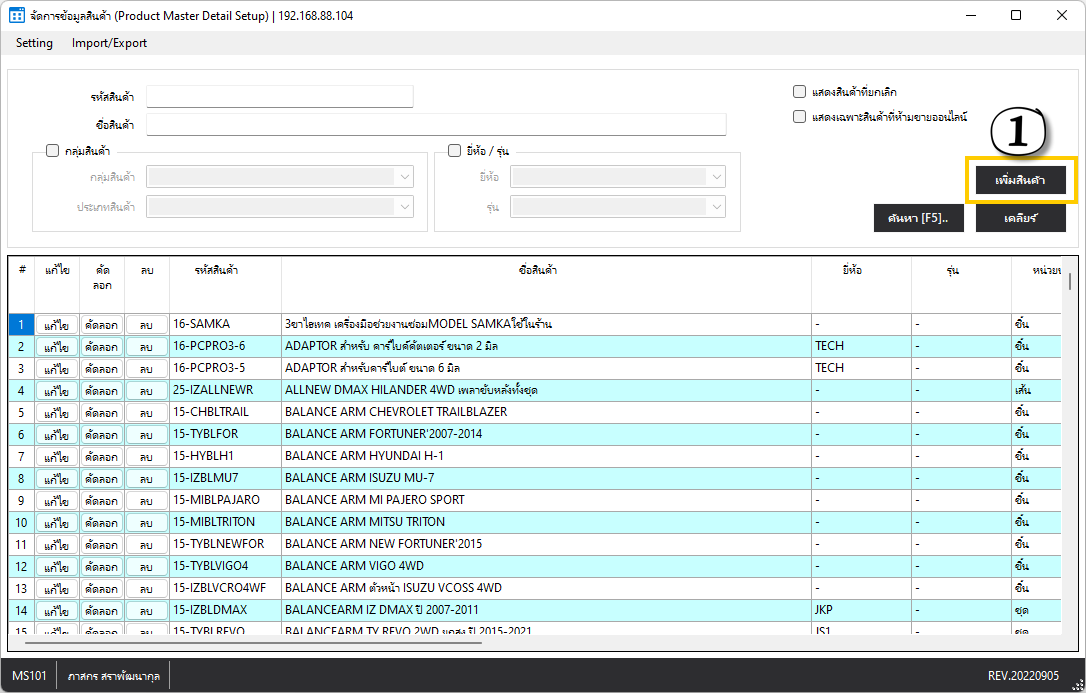Image resolution: width=1086 pixels, height=693 pixels.
Task: Click ลบ for BALANCE ARM ISUZU MU-7 row
Action: [x=146, y=479]
